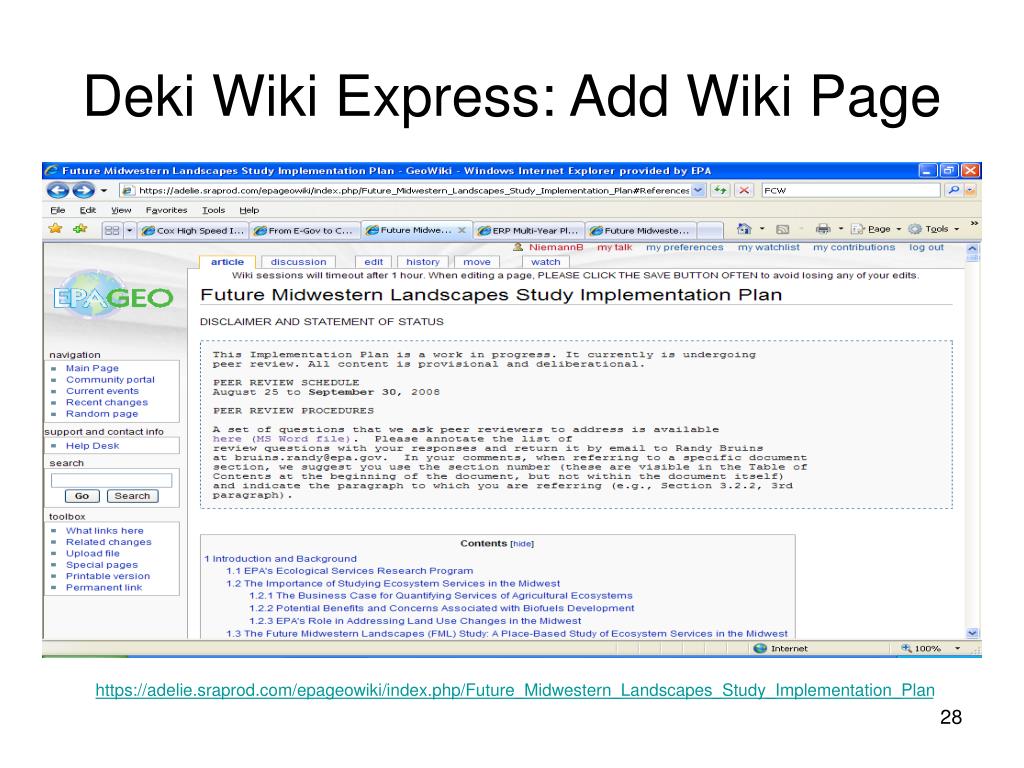Switch to From E-Gov to C... tab
This screenshot has height=768, width=1024.
[304, 231]
